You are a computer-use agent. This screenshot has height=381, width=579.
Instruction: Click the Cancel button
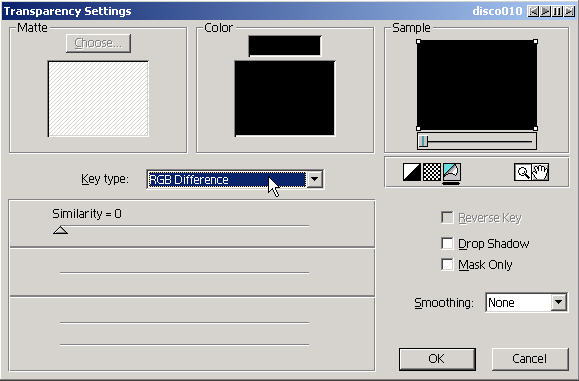pyautogui.click(x=530, y=359)
